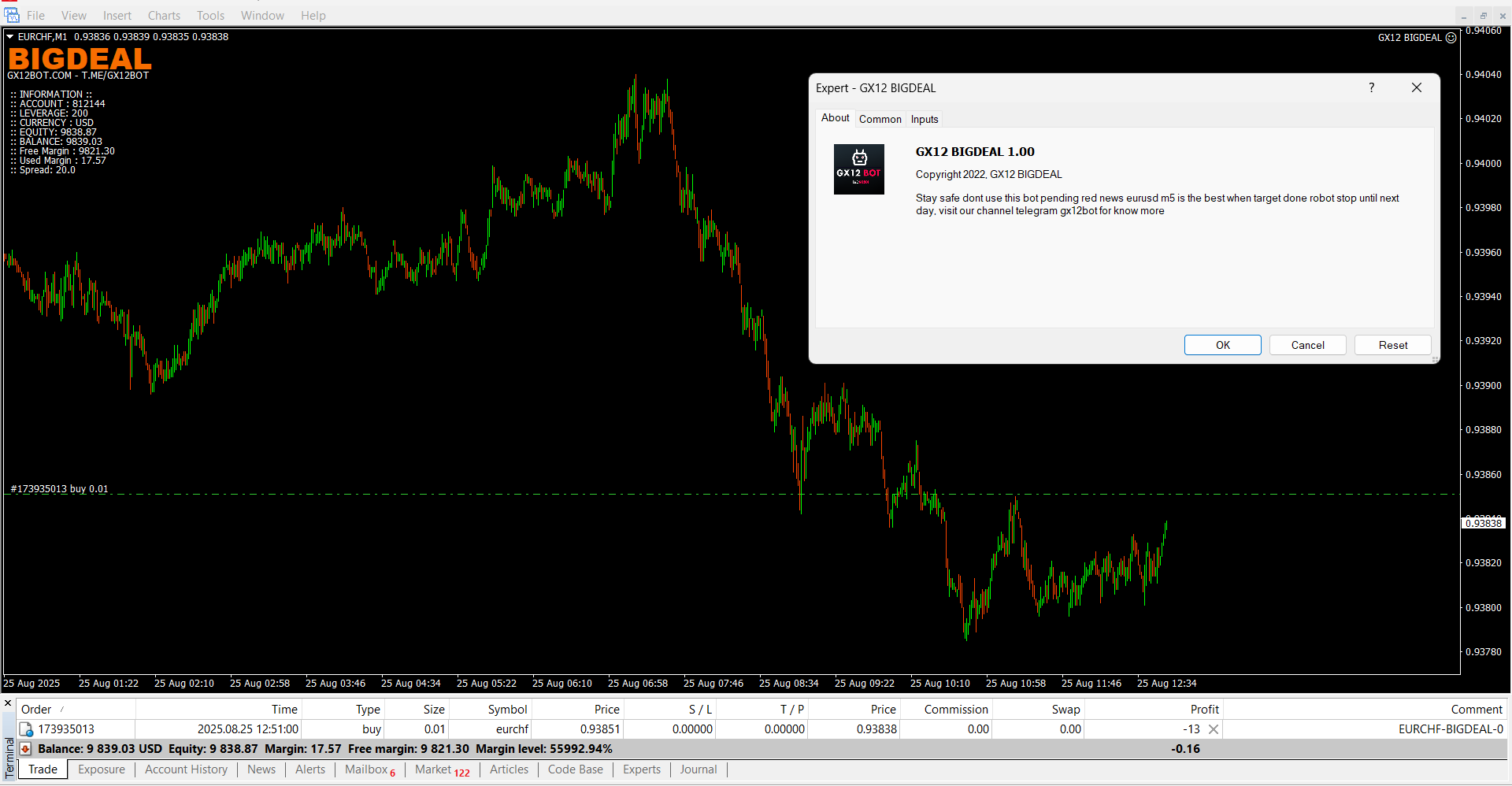The image size is (1512, 786).
Task: Open the Mailbox tab in Terminal
Action: point(370,769)
